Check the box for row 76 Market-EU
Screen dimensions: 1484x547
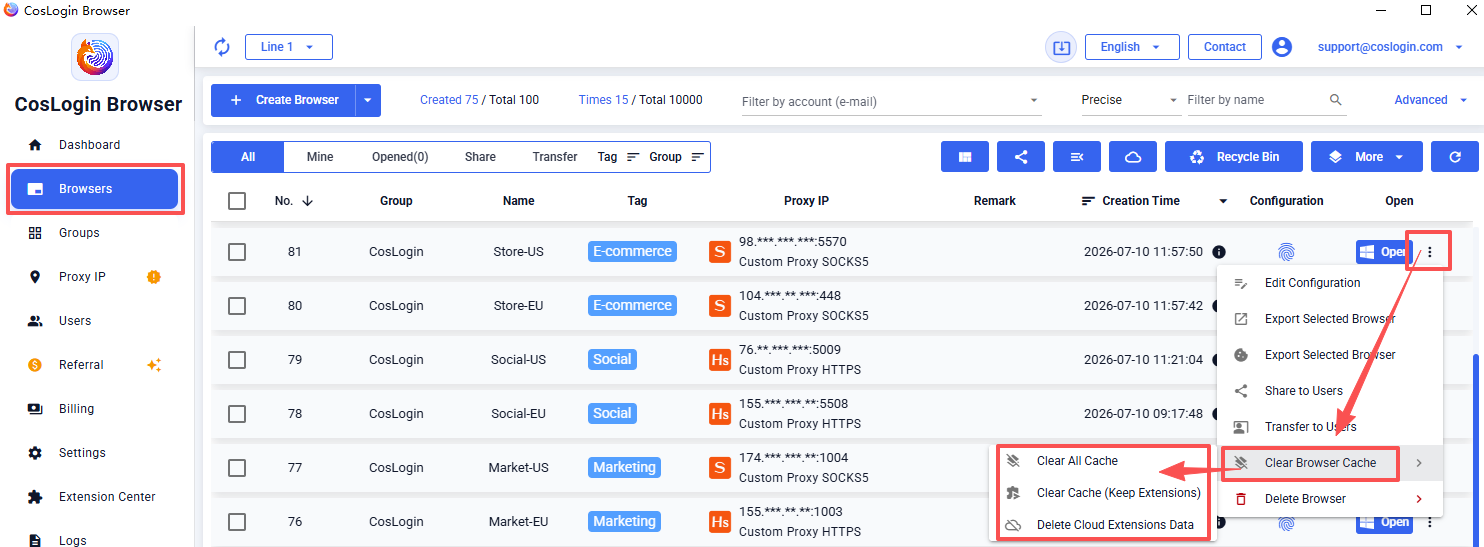[x=237, y=522]
